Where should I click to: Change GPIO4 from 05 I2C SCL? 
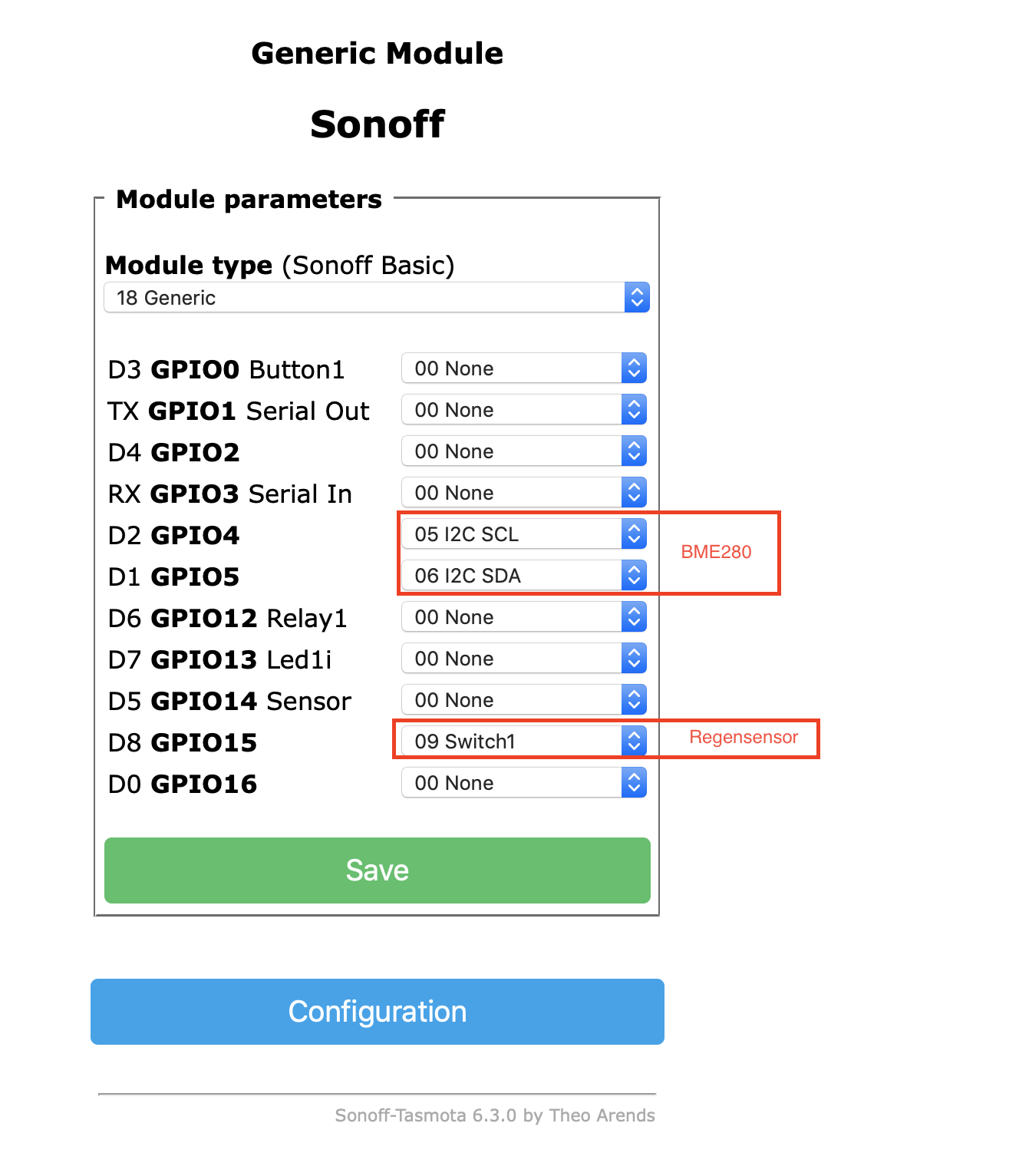point(524,533)
